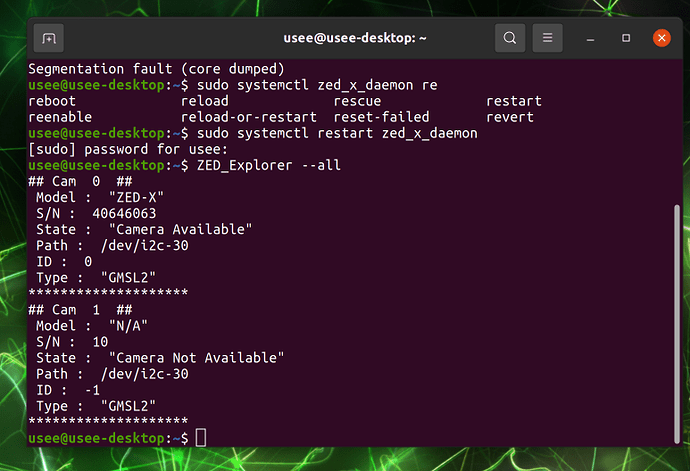Open the terminal search tool

pos(510,38)
